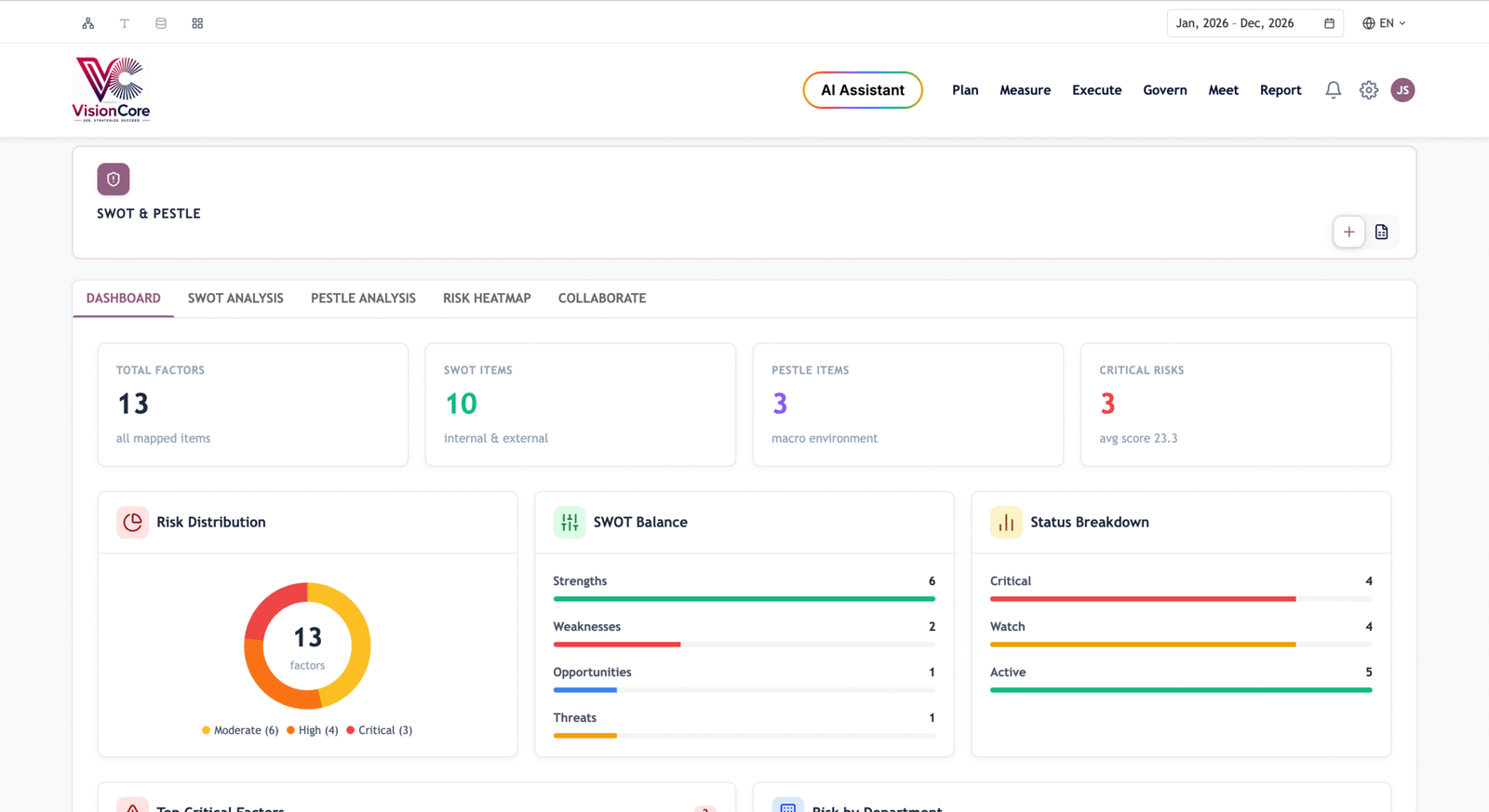
Task: Select the Dashboard tab
Action: tap(124, 299)
